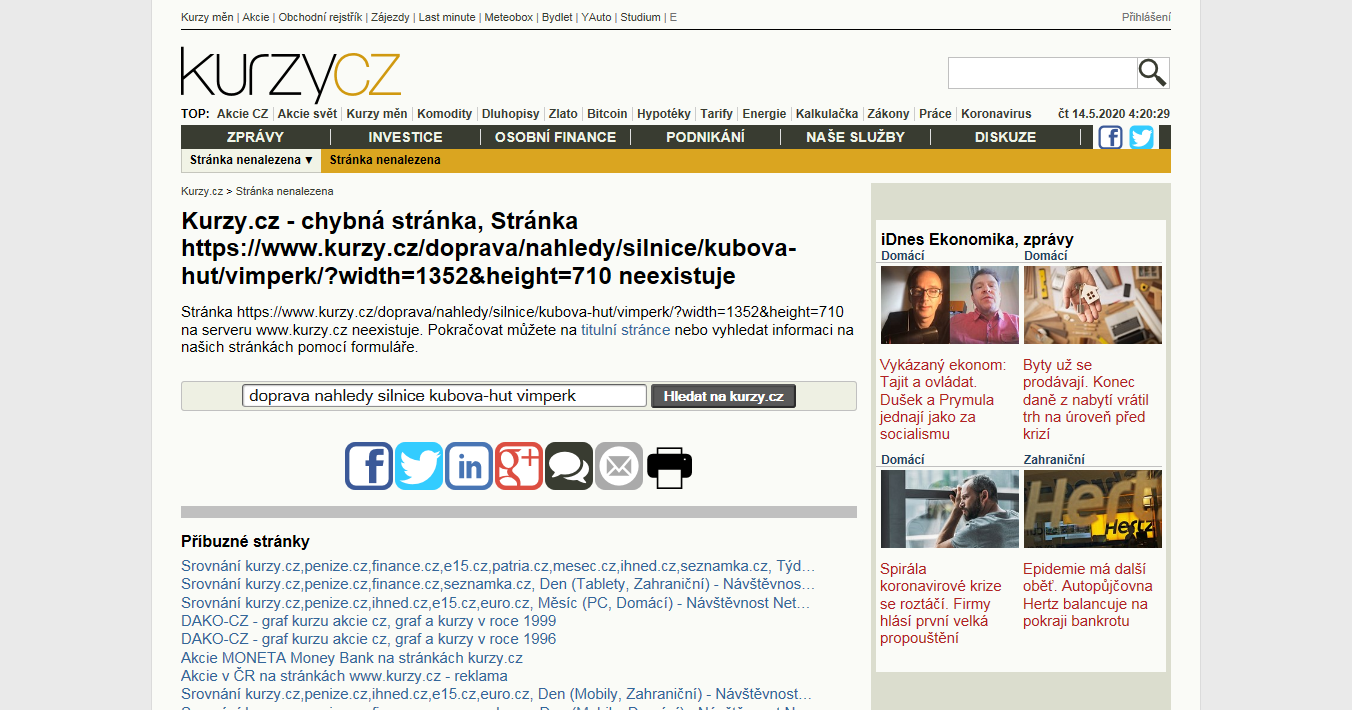This screenshot has height=710, width=1352.
Task: Click the 'iDnes Ekonomika, zprávy' heading
Action: coord(977,239)
